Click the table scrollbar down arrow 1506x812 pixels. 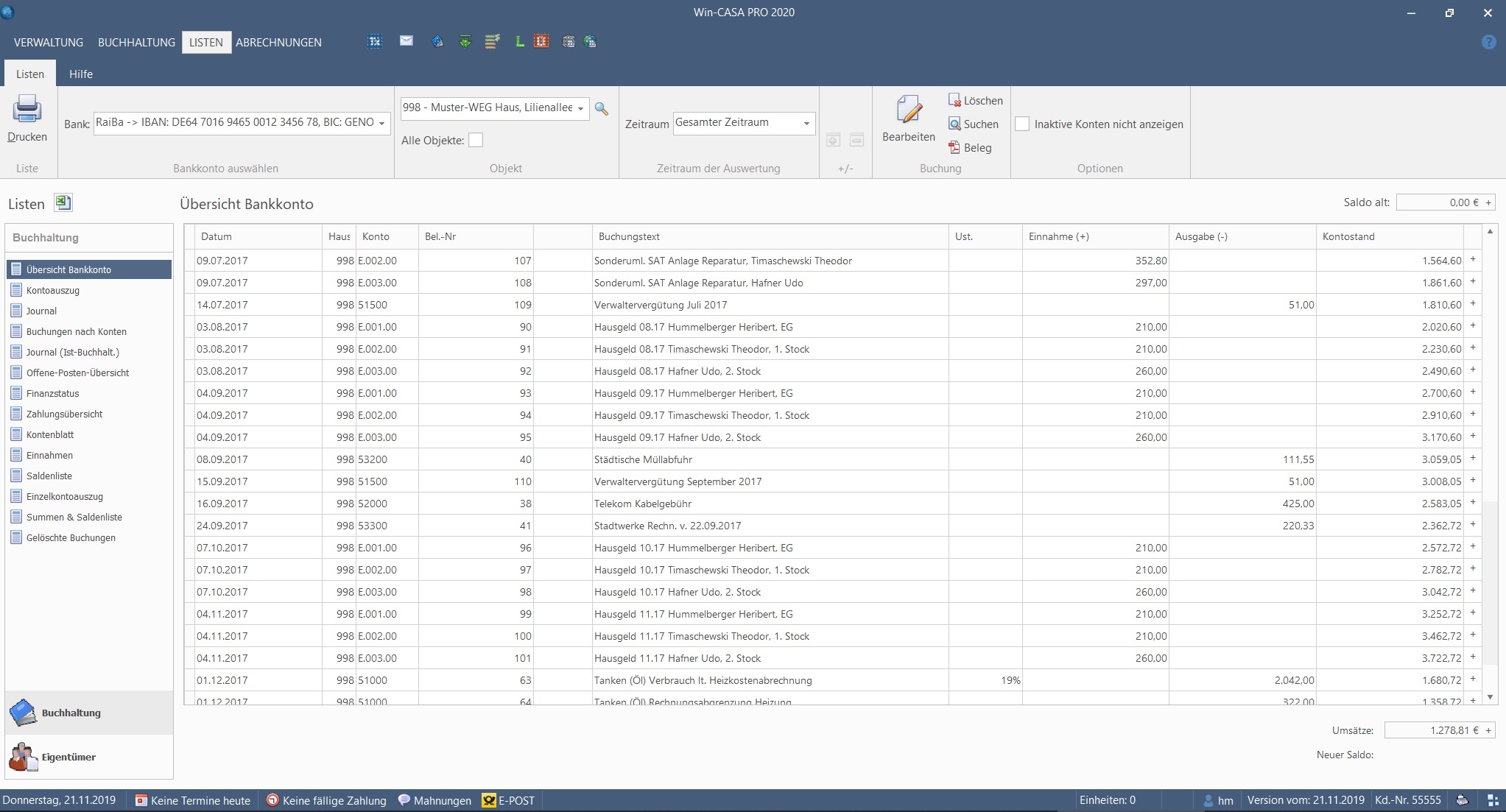(x=1490, y=696)
